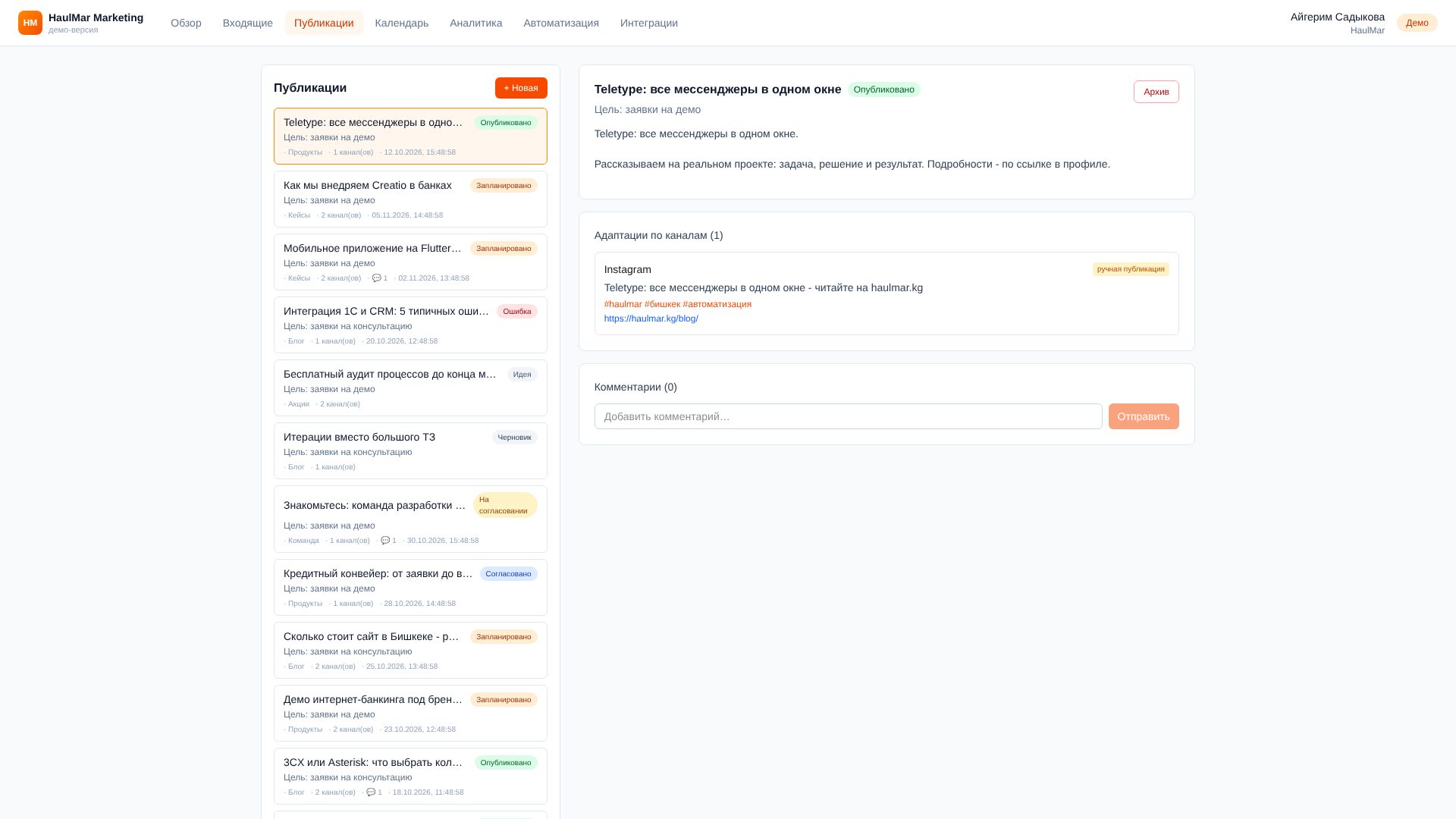1456x819 pixels.
Task: Select the Интеграция 1С и CRM publication
Action: coord(410,325)
